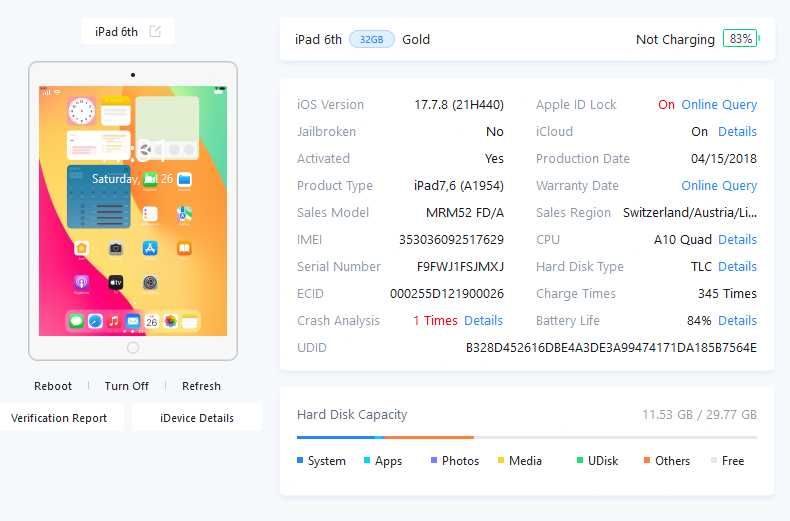Click the 32GB storage badge
Screen dimensions: 790x521
pos(371,39)
